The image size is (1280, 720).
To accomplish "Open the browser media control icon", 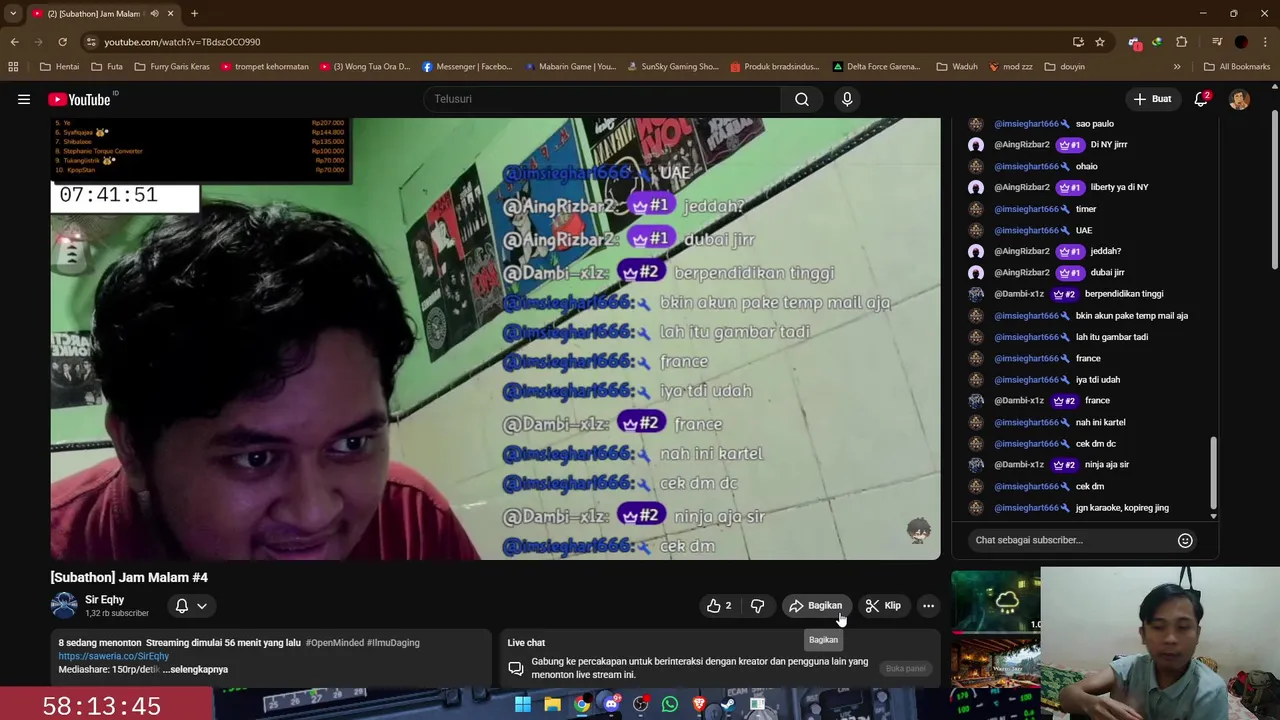I will (1217, 42).
